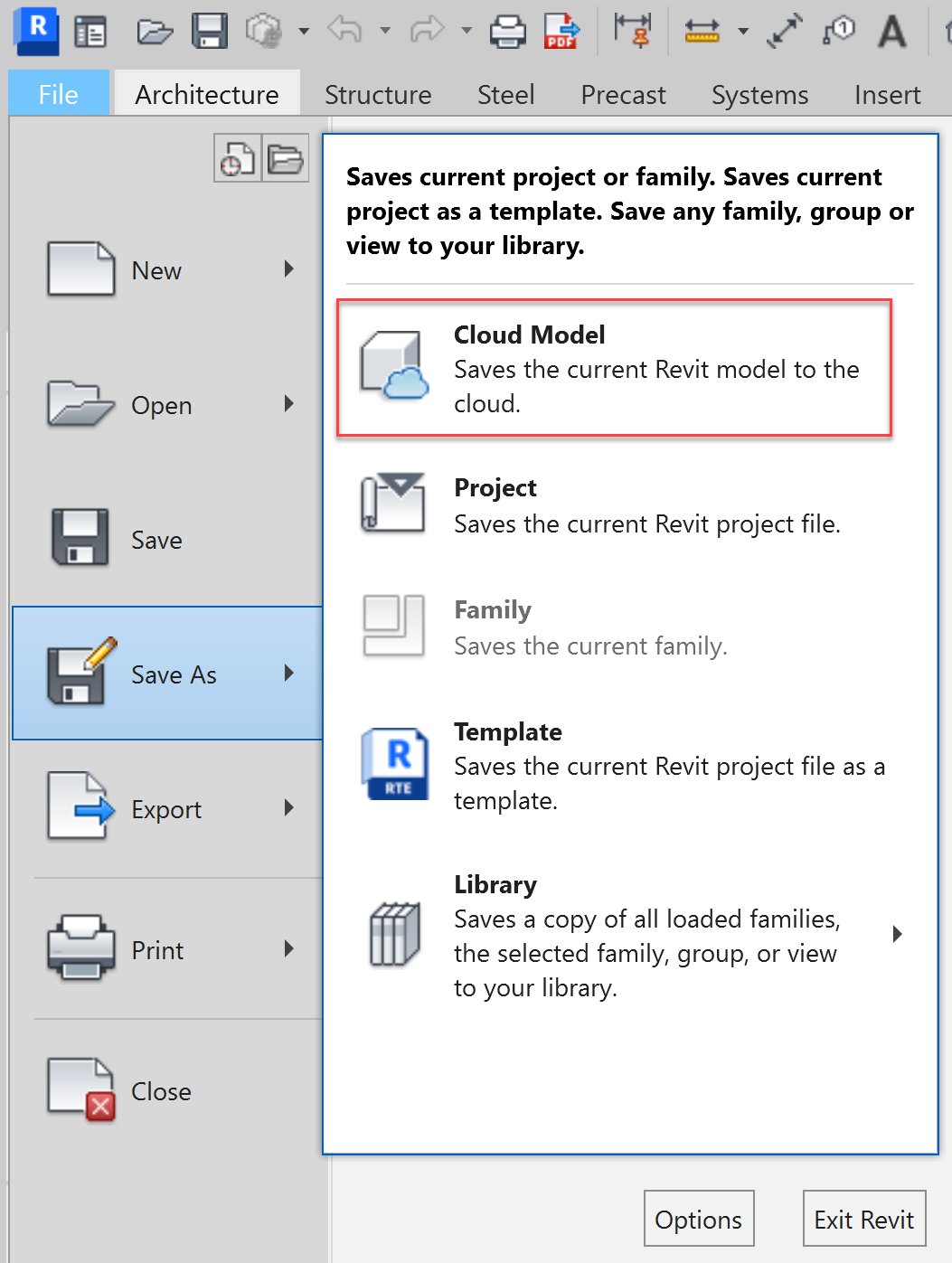This screenshot has width=952, height=1263.
Task: Click the quick access Save floppy icon
Action: (x=209, y=32)
